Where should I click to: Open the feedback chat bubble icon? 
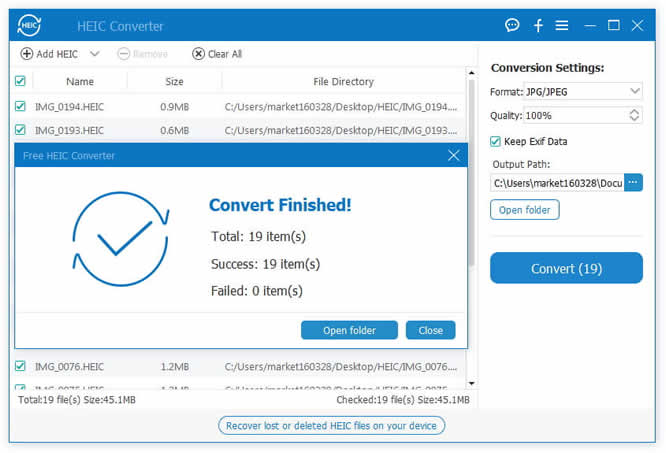(512, 25)
